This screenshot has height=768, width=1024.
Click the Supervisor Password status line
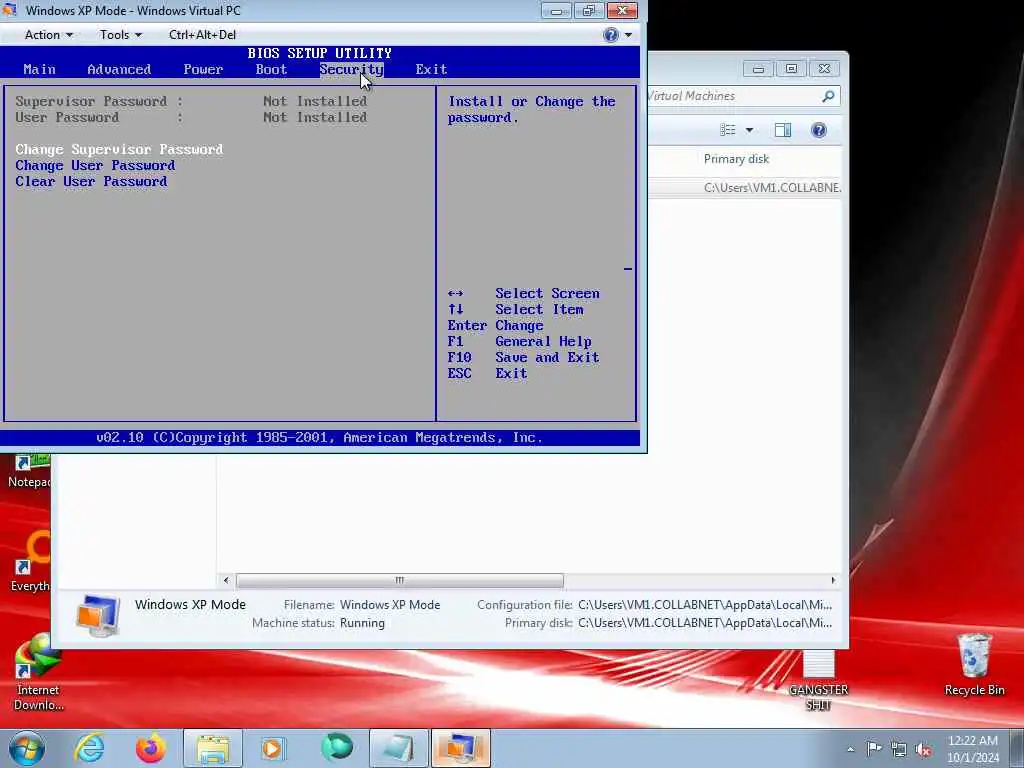click(191, 101)
